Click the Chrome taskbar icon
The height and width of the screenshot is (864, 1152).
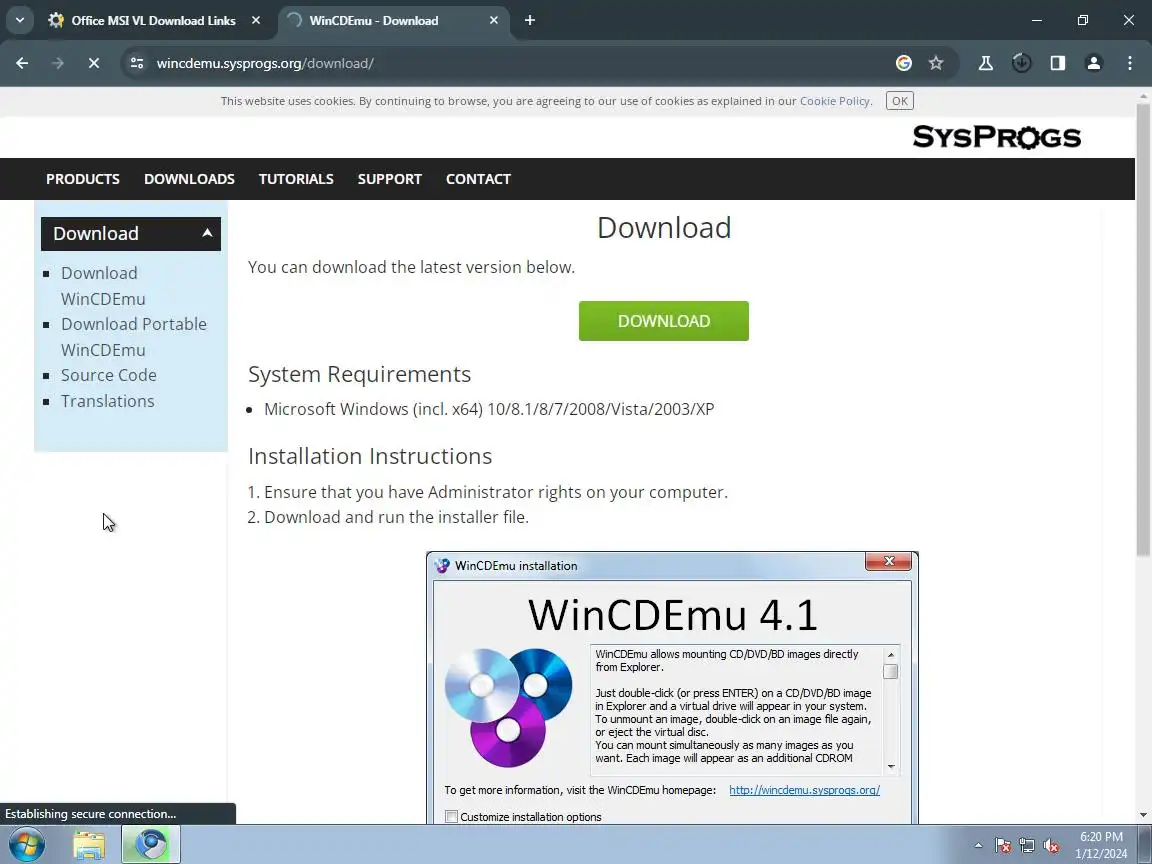pyautogui.click(x=151, y=845)
